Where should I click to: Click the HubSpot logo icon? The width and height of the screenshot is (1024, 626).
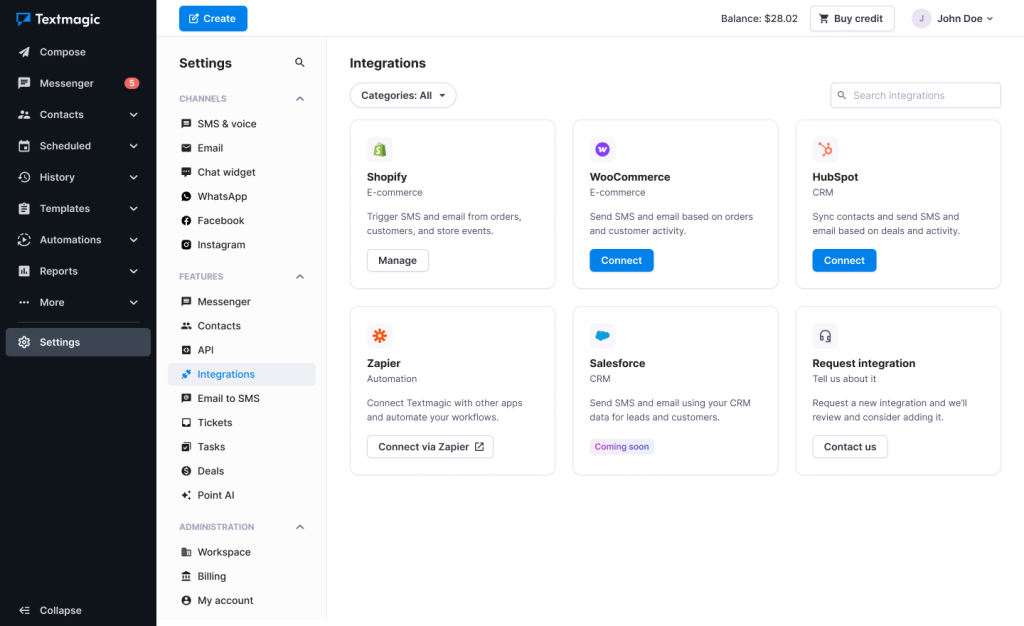825,149
